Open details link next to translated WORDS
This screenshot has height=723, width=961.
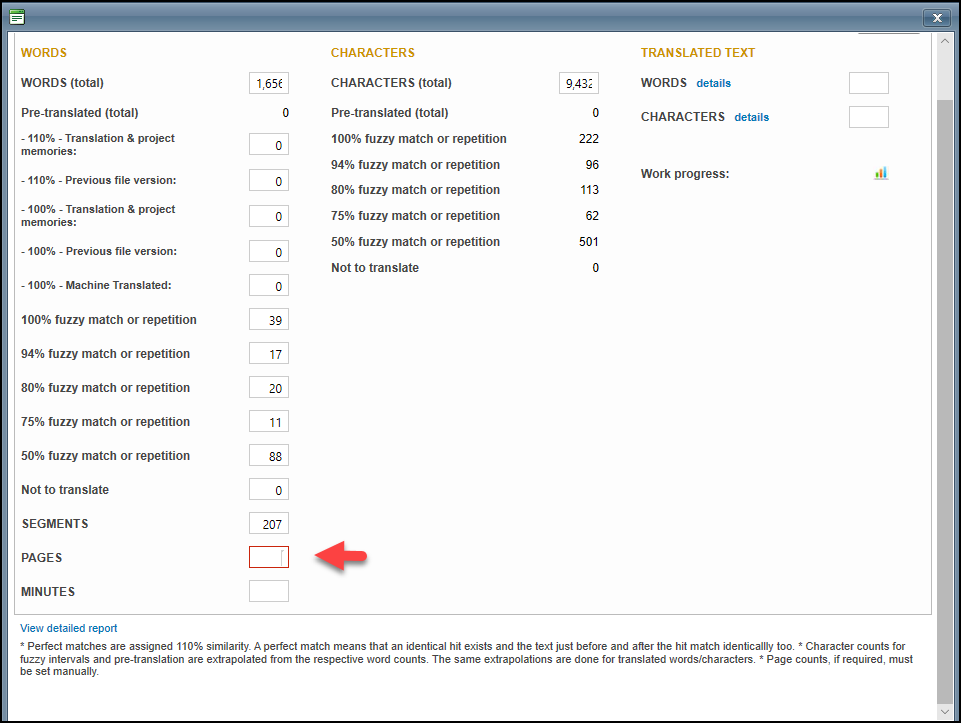click(x=713, y=83)
